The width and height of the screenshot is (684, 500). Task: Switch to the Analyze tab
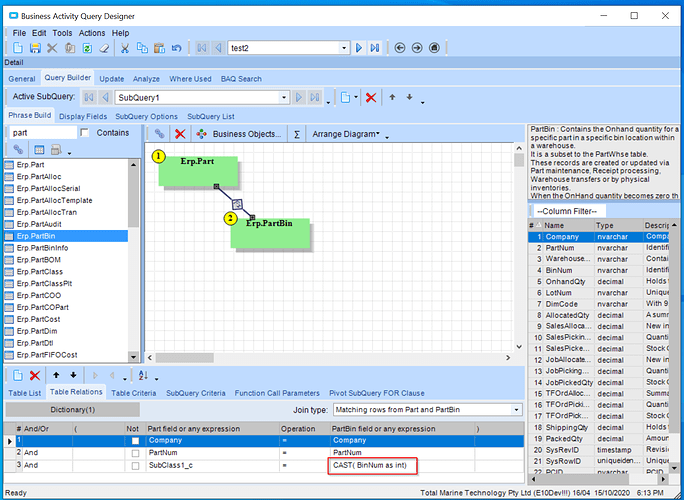tap(146, 79)
